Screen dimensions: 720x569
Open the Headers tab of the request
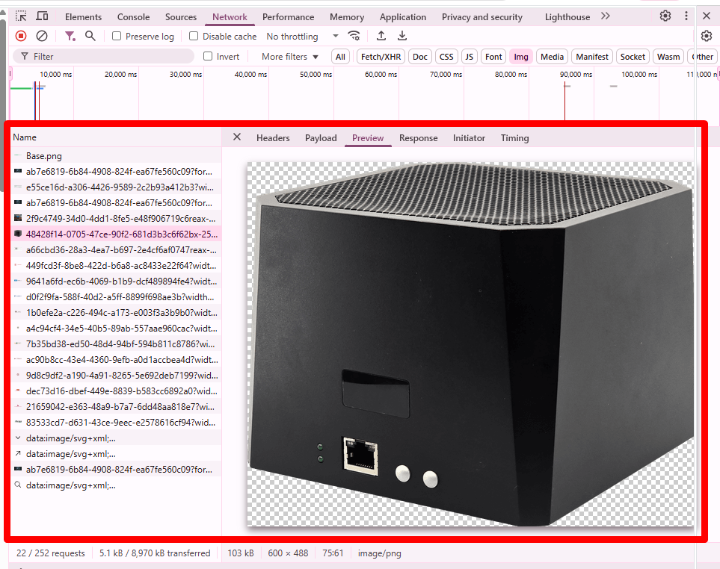click(x=273, y=138)
